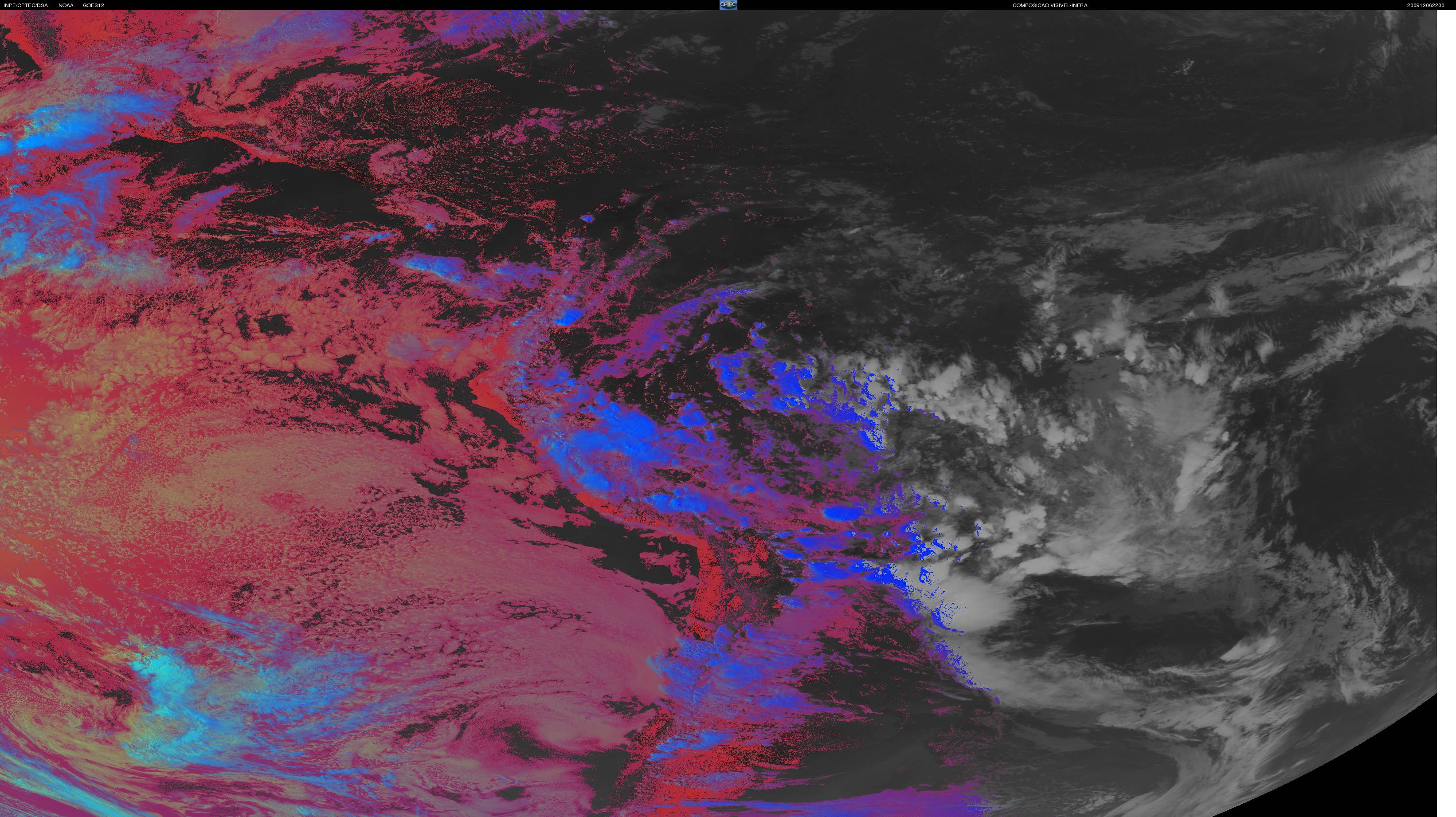This screenshot has width=1456, height=817.
Task: Select the "GOES12" satellite label
Action: tap(93, 5)
